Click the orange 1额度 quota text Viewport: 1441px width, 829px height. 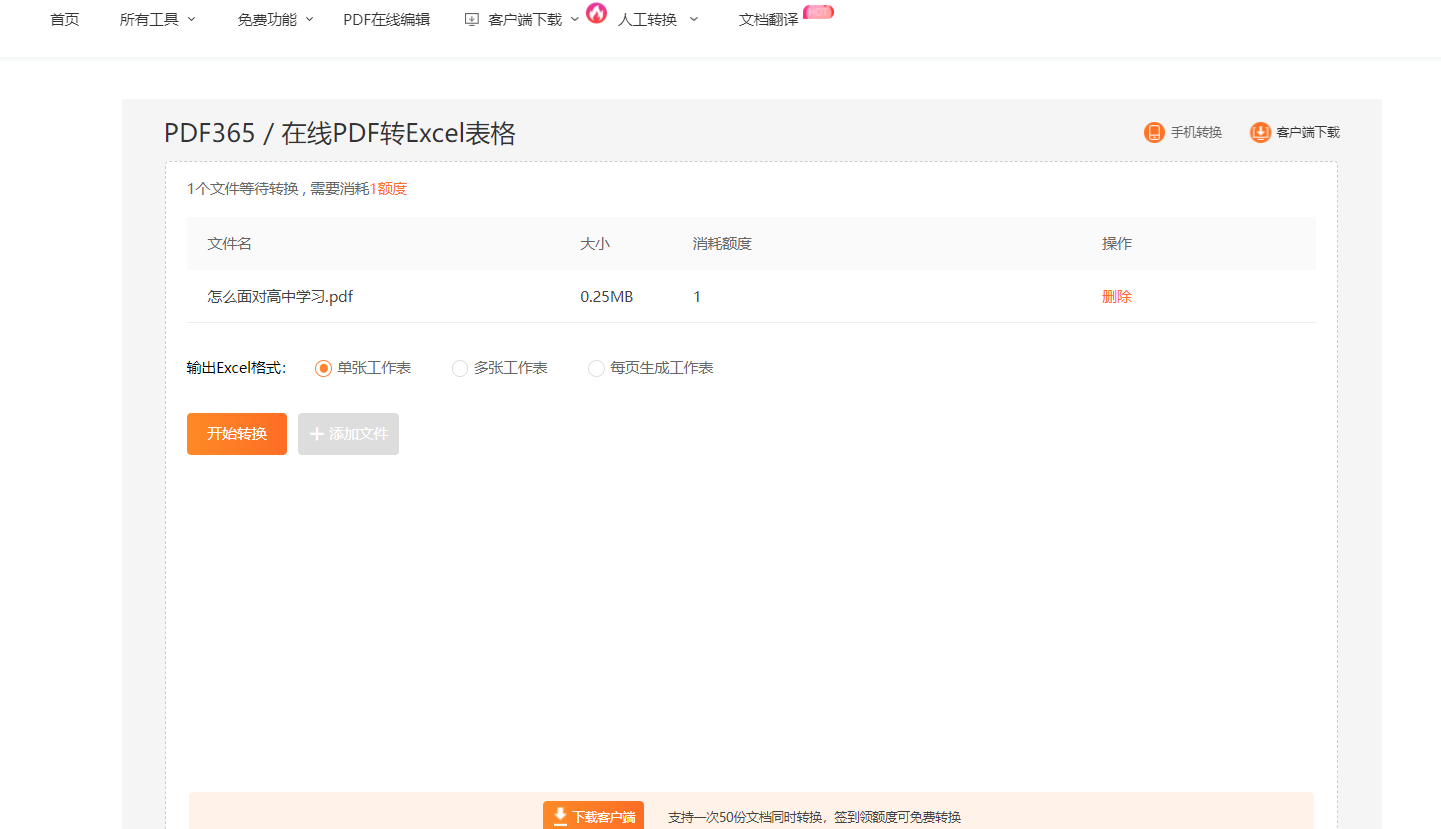coord(388,189)
